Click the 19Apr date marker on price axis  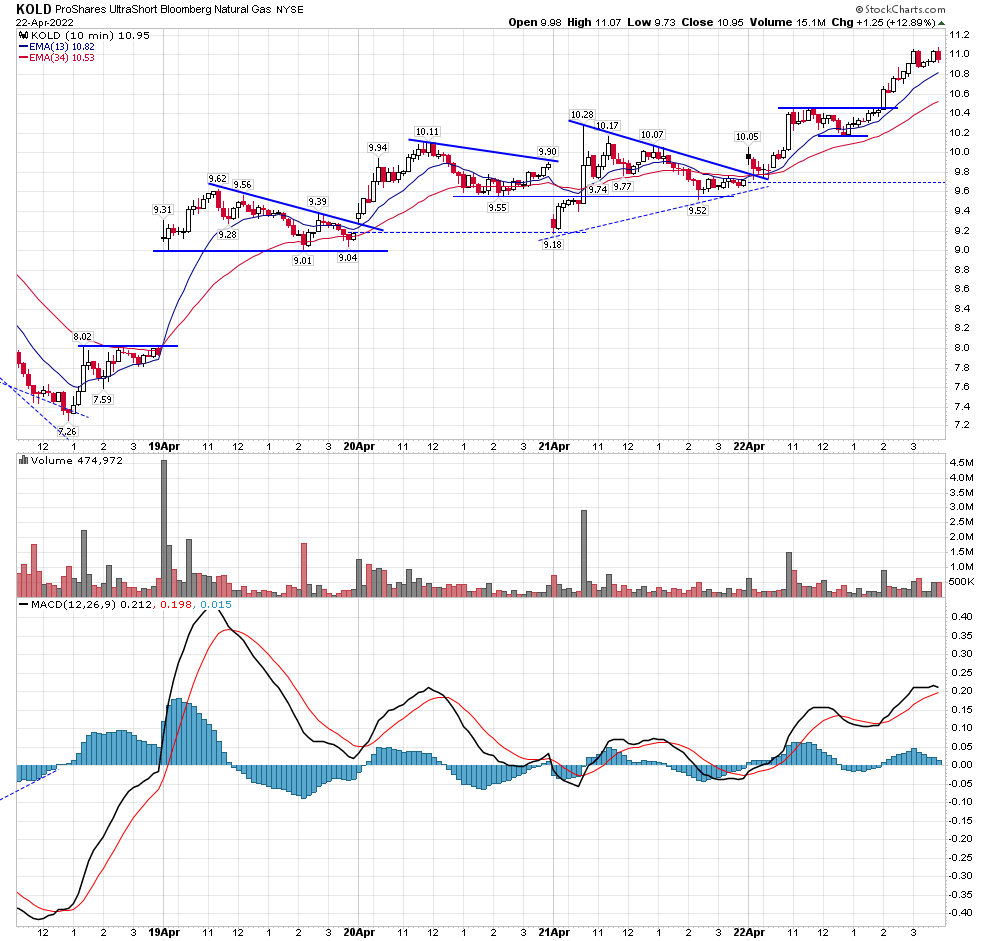pos(164,447)
